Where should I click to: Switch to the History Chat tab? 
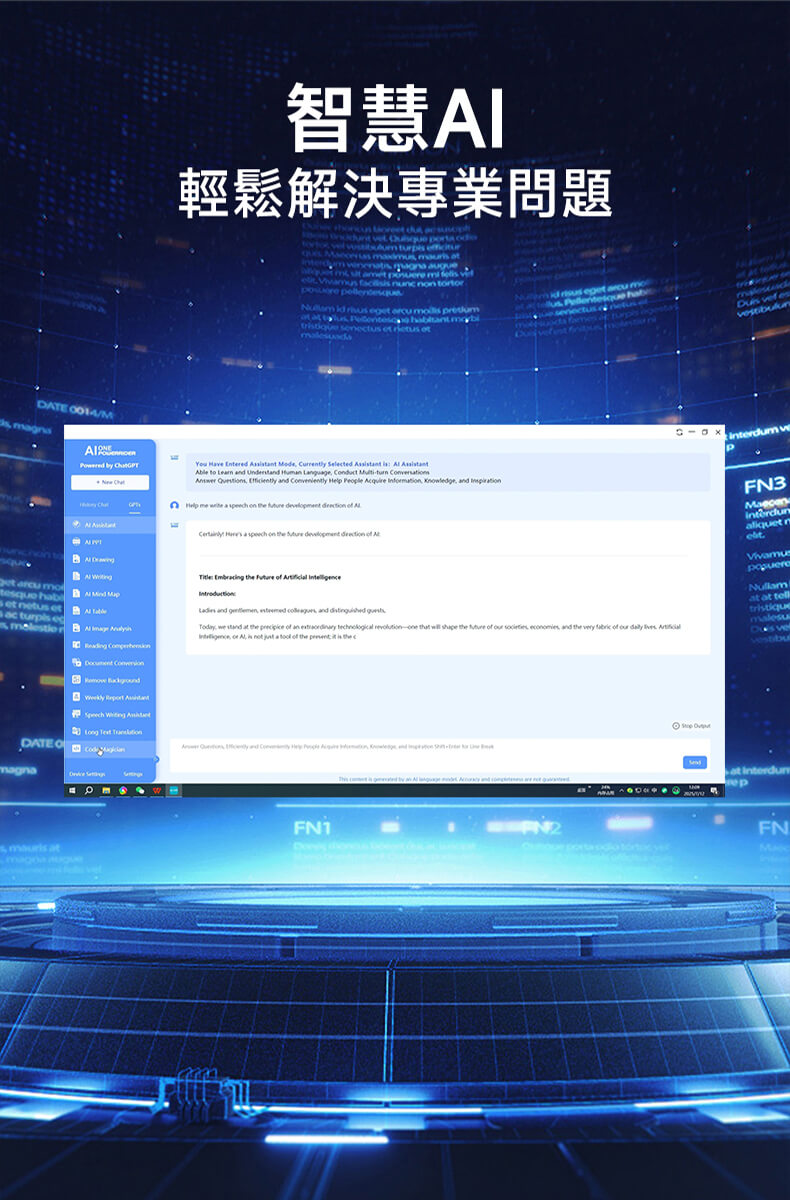pos(94,505)
